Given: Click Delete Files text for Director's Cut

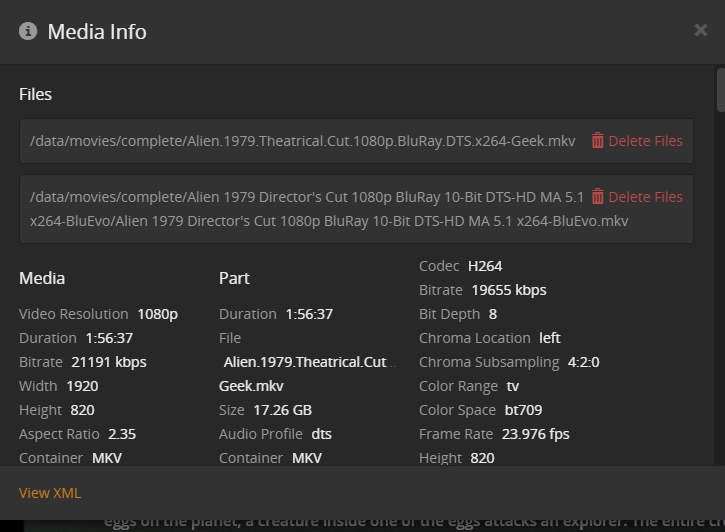Looking at the screenshot, I should [x=645, y=197].
